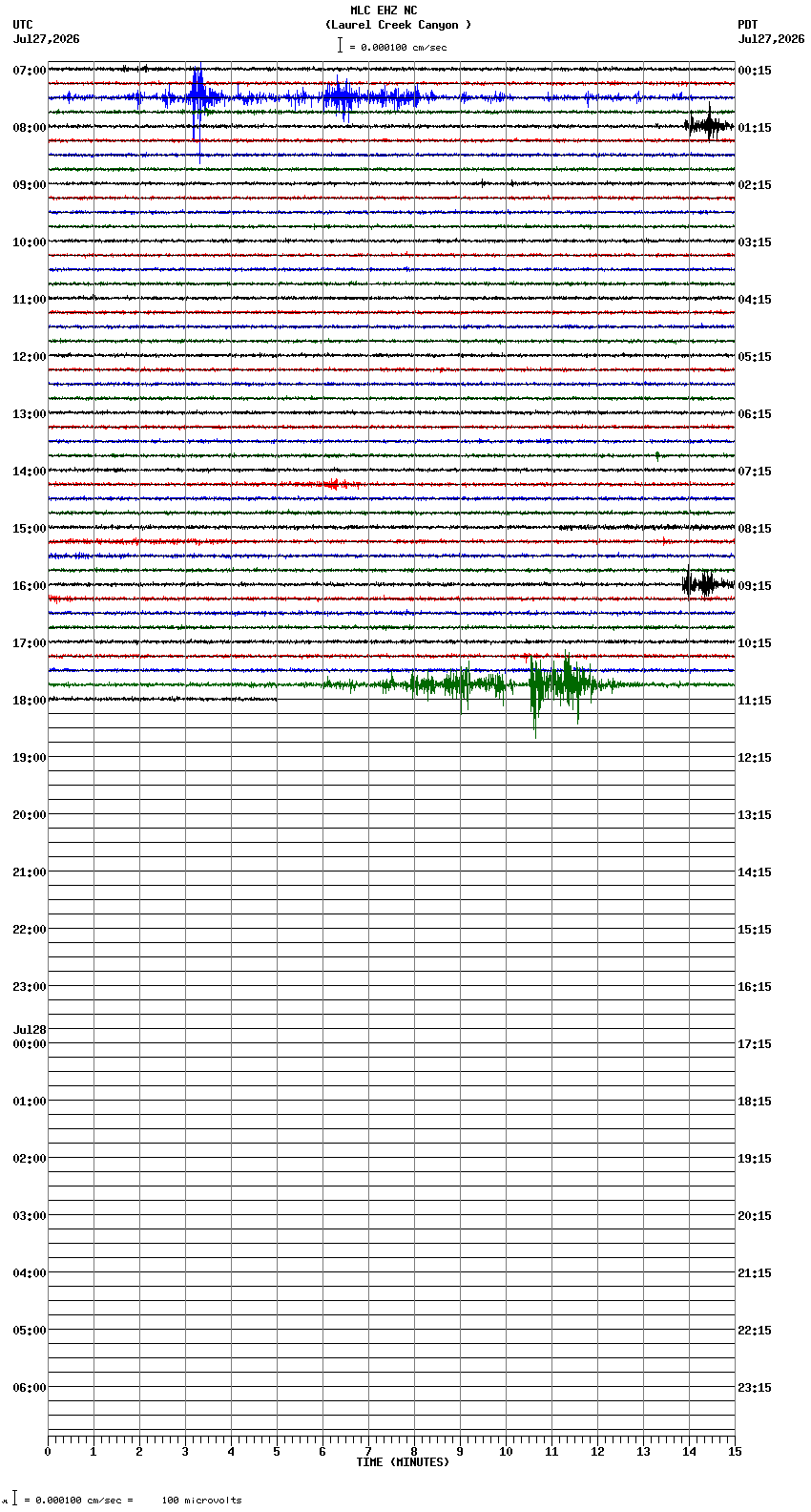Click the black event at end of 08:00 row
This screenshot has height=1512, width=811.
[x=709, y=124]
